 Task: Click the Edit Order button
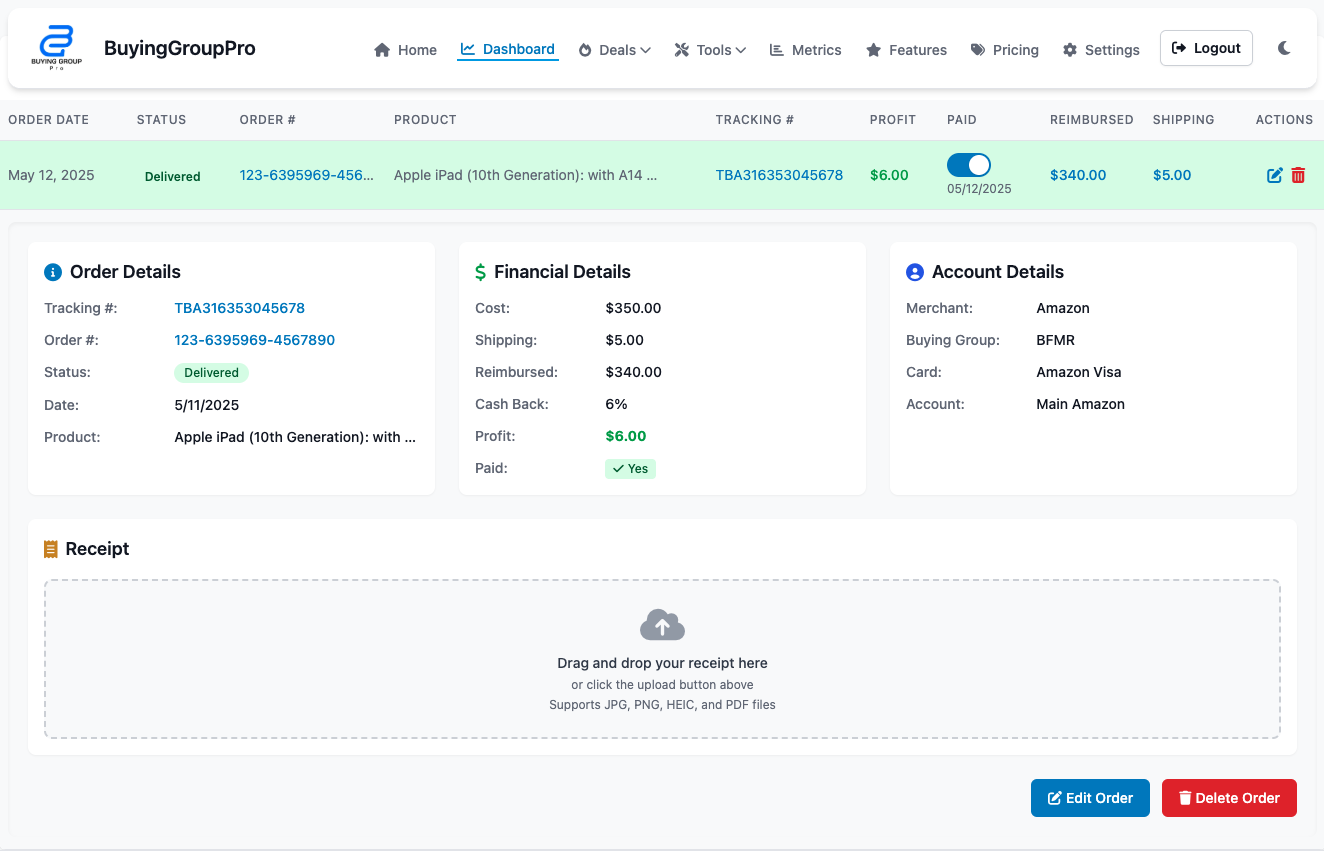tap(1090, 798)
